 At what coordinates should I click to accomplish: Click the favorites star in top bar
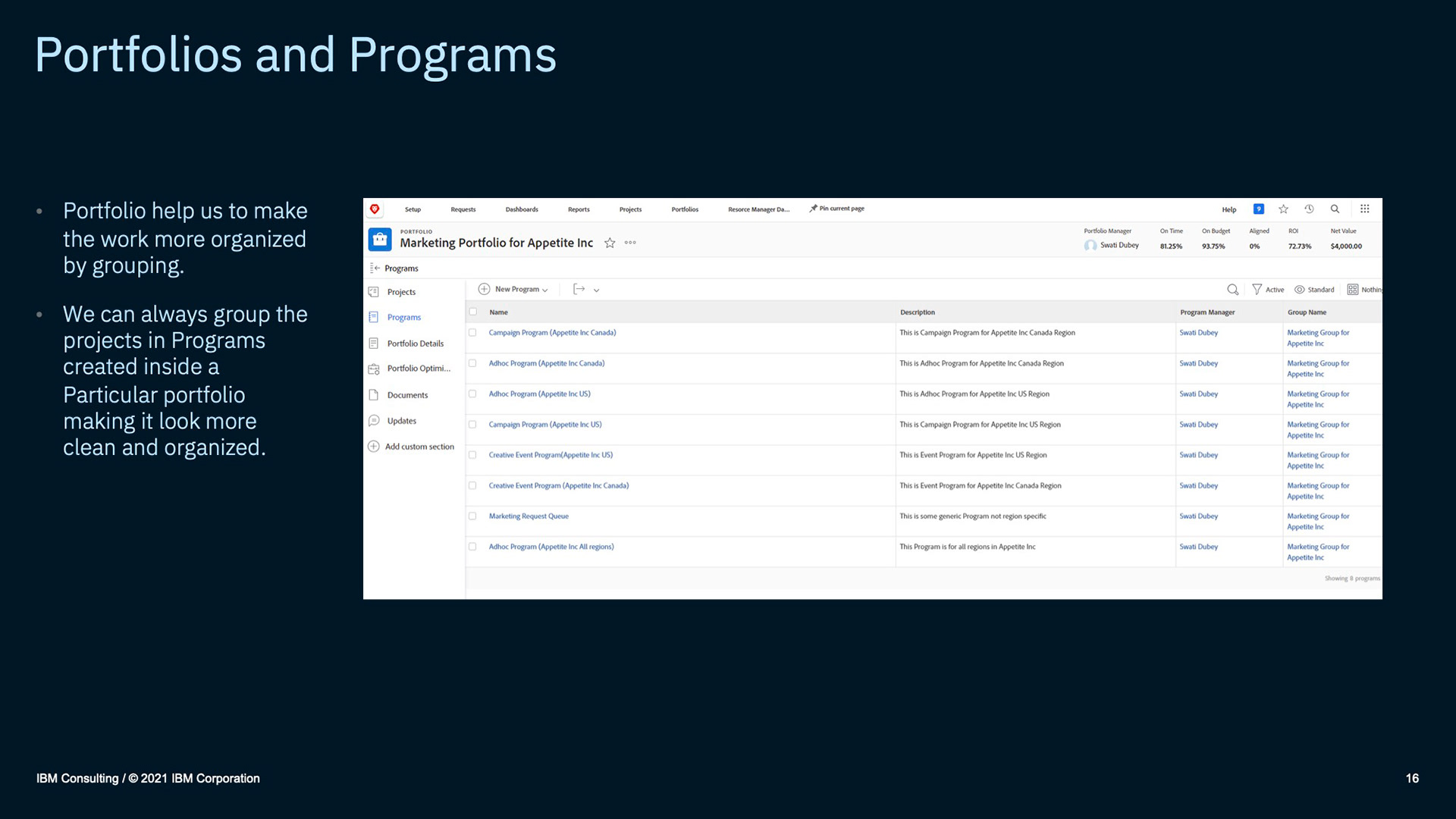(1284, 209)
